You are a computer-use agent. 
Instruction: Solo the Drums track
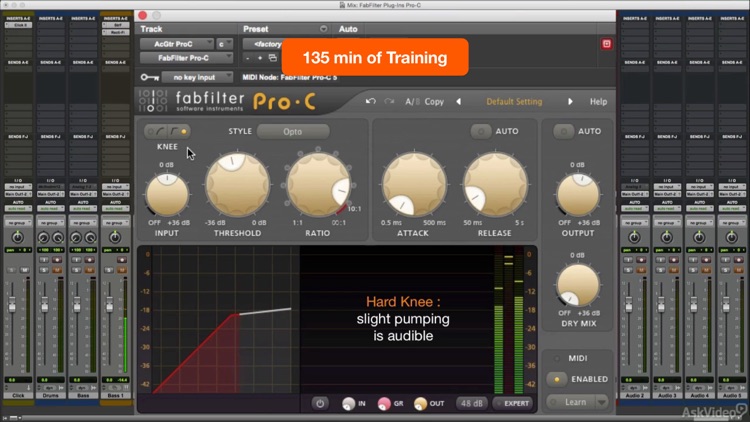point(44,270)
